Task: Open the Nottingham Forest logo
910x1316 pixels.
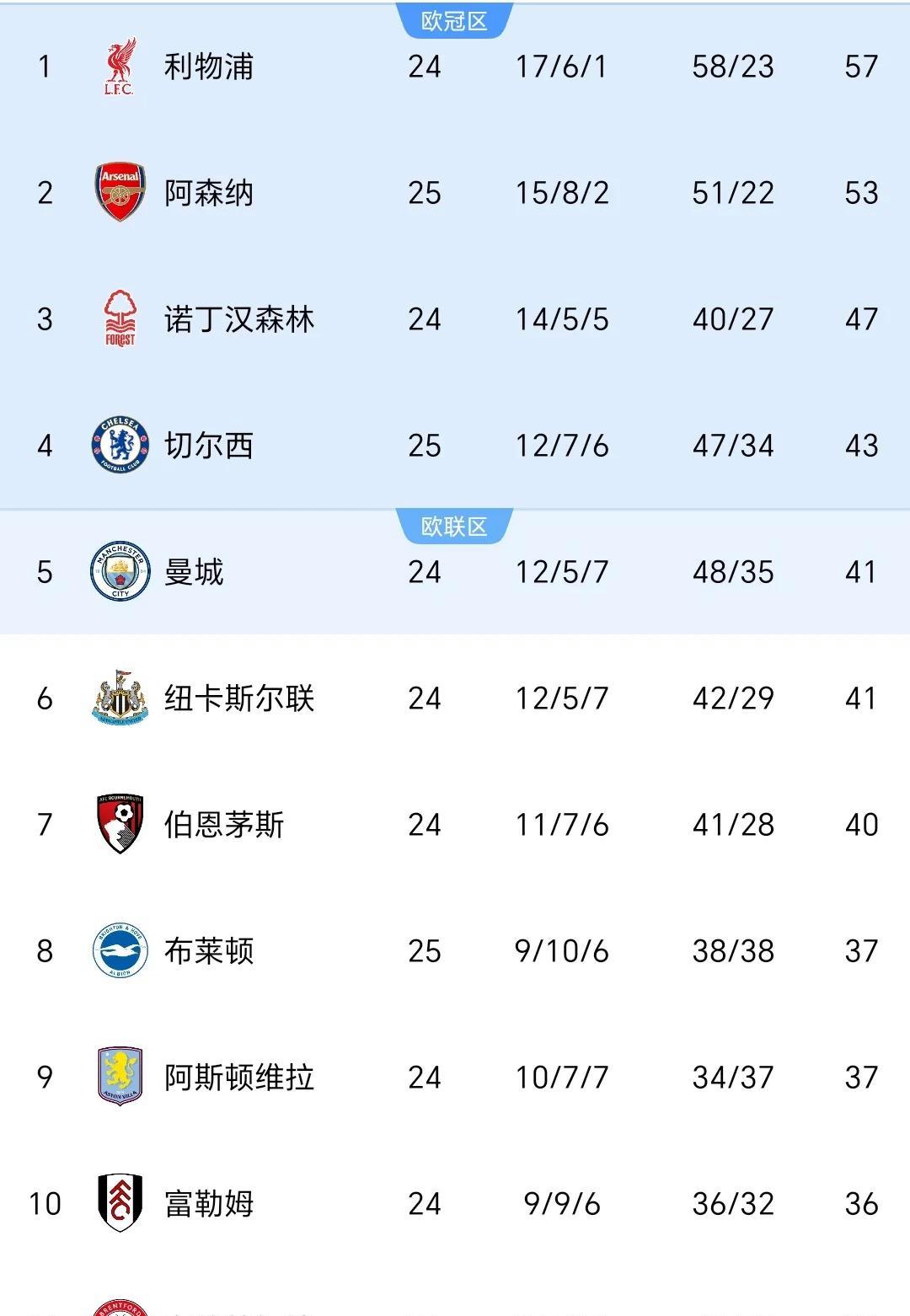Action: click(120, 318)
